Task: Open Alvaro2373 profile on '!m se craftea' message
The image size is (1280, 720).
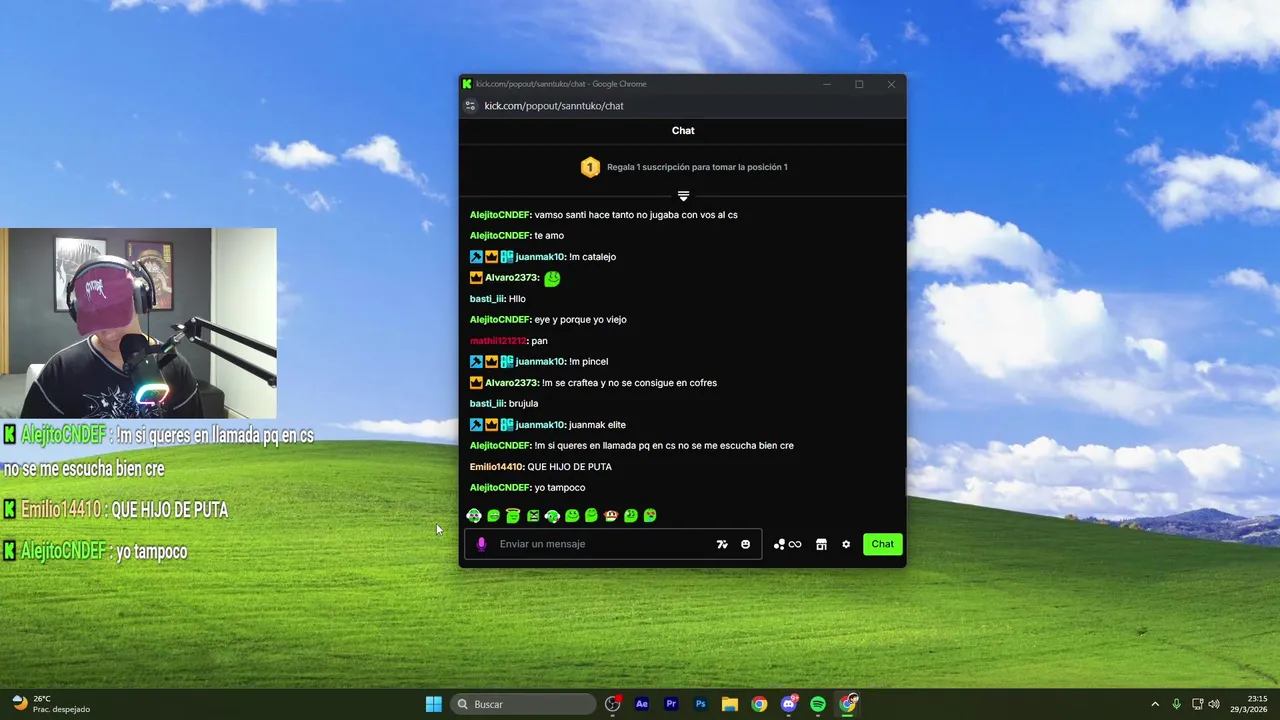Action: [x=512, y=383]
